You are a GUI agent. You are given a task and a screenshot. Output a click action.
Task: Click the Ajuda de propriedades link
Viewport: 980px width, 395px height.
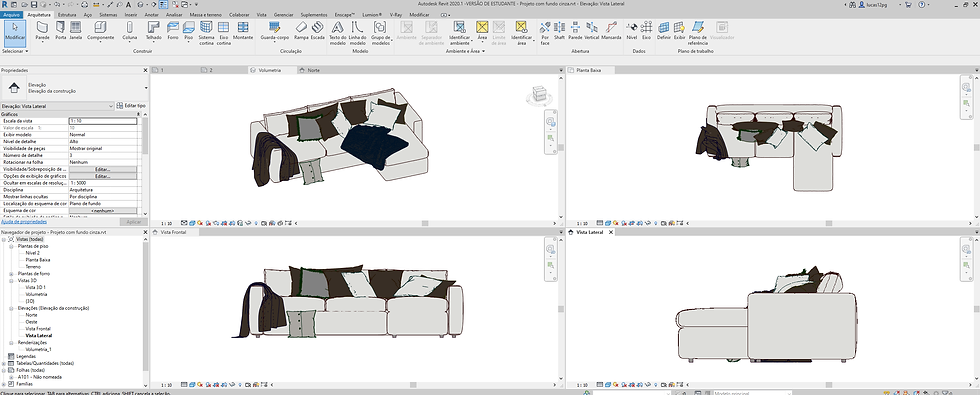(23, 222)
